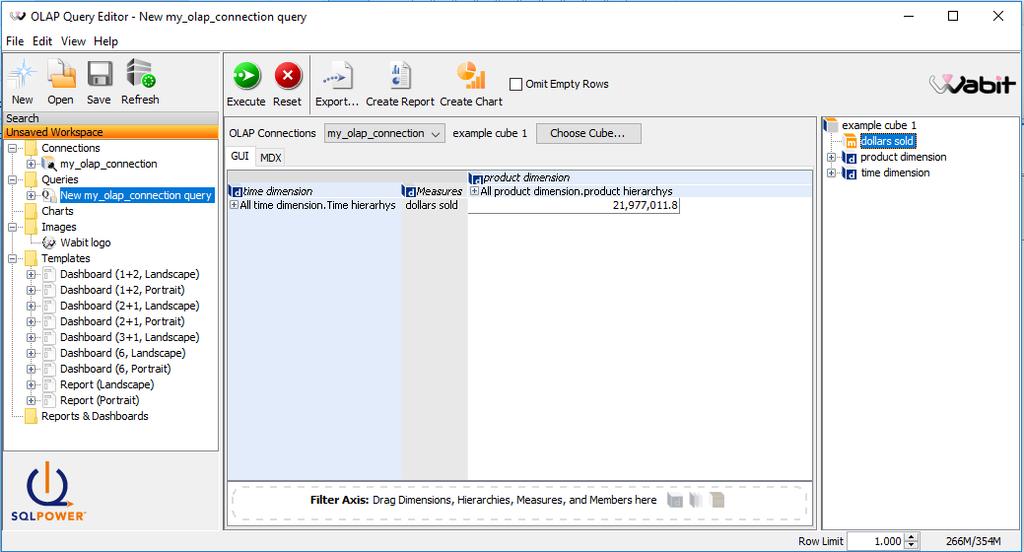Expand the time dimension node in cube tree
Screen dimensions: 1024x552
pos(831,173)
